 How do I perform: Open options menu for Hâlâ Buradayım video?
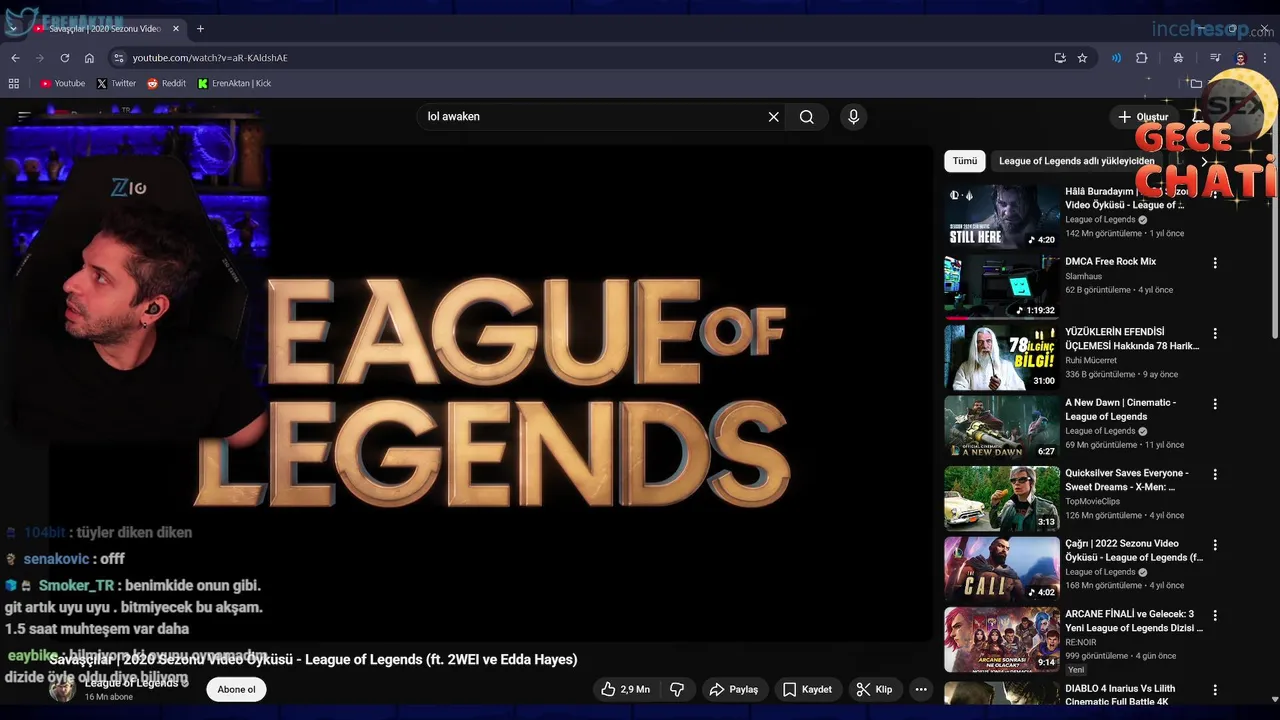[x=1215, y=192]
